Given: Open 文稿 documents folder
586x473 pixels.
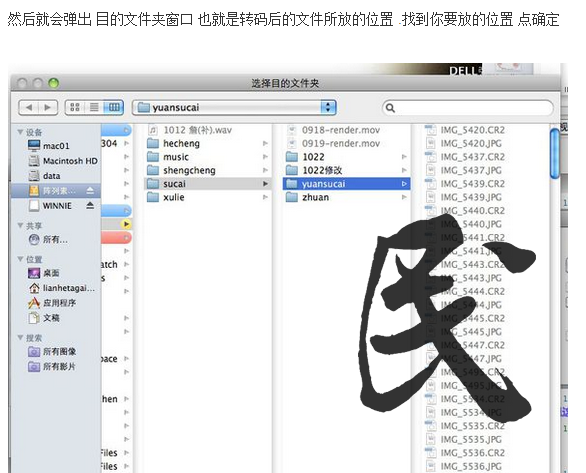Looking at the screenshot, I should tap(44, 318).
